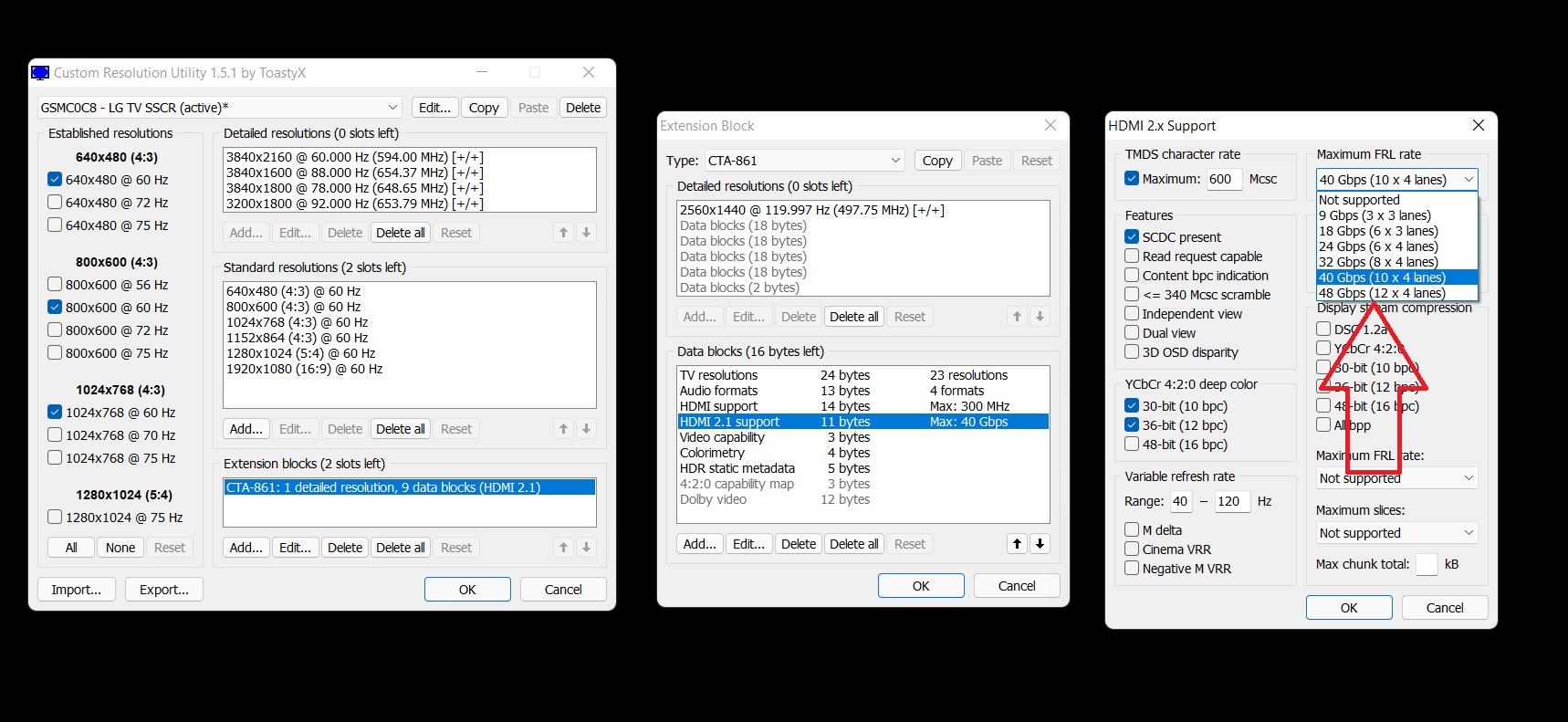Select the TV resolutions data block
The width and height of the screenshot is (1568, 722).
tap(863, 375)
